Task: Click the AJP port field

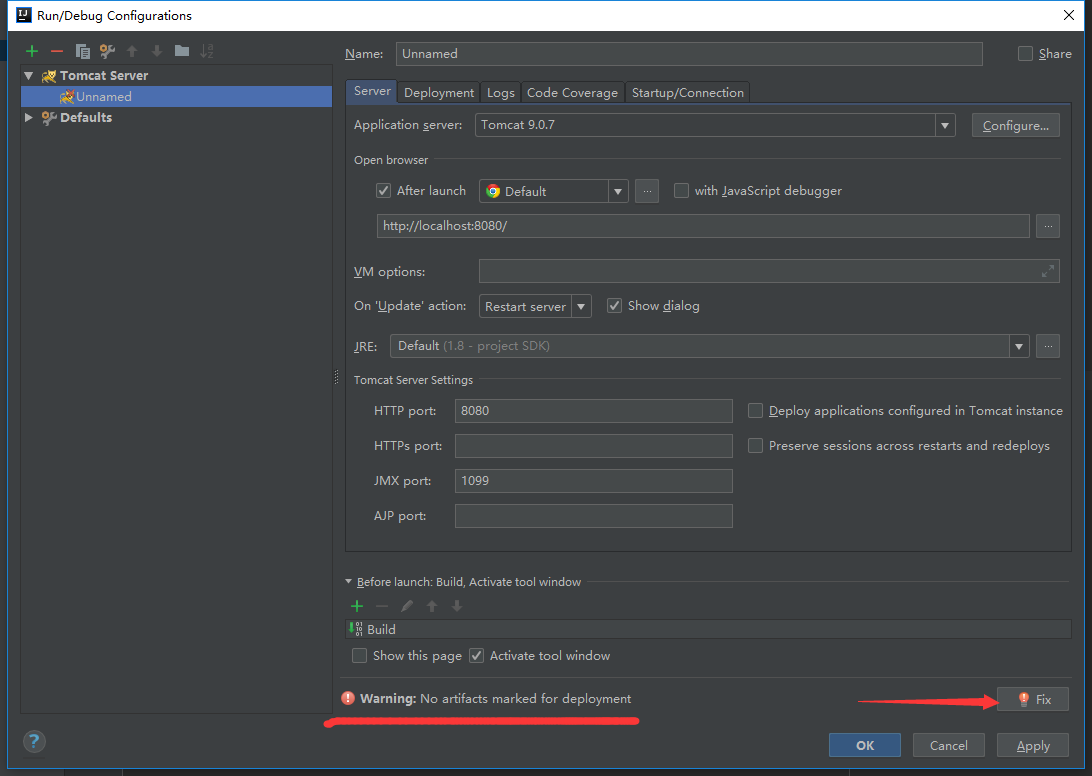Action: pos(594,516)
